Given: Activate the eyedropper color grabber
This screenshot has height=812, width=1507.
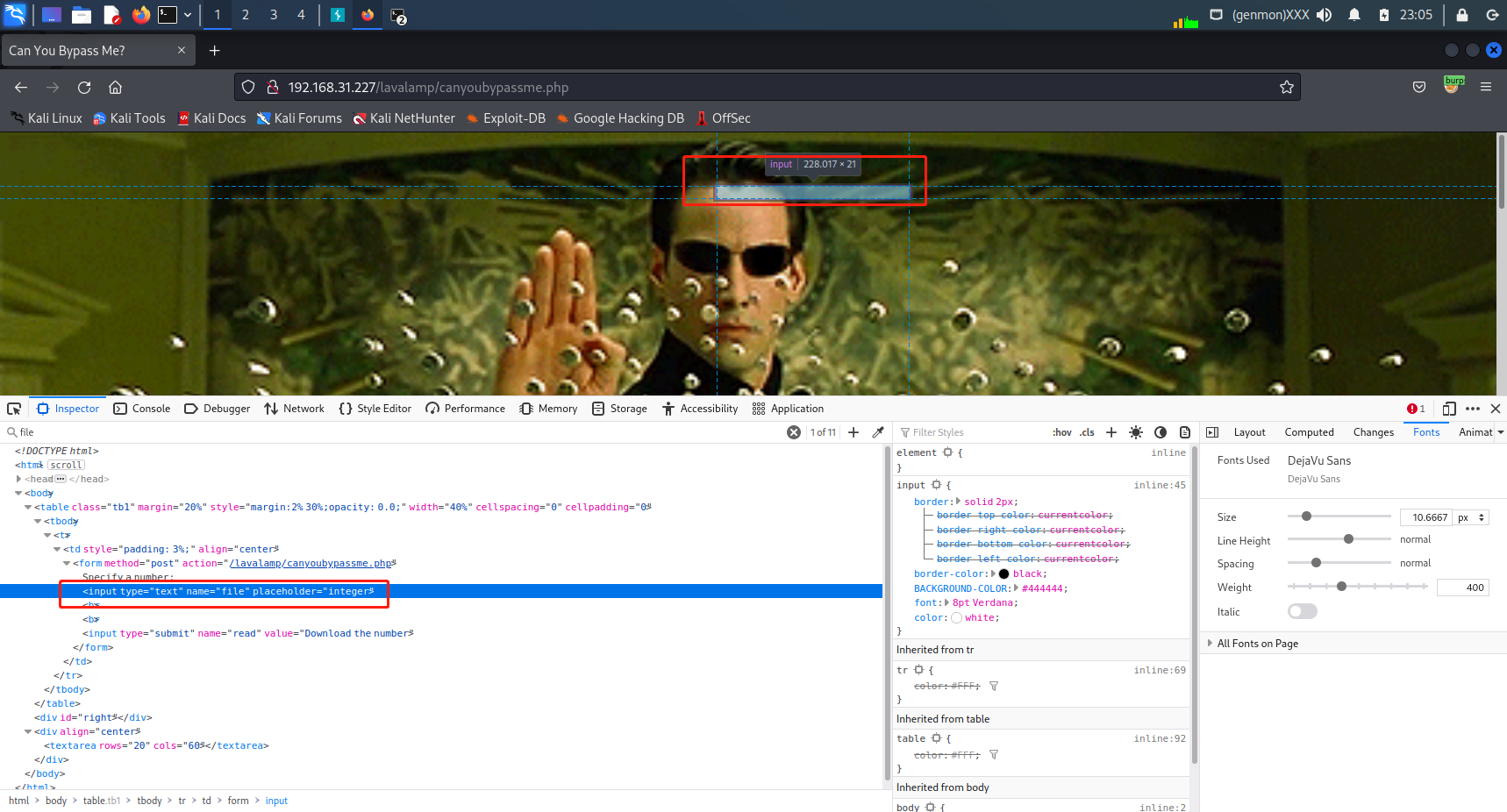Looking at the screenshot, I should point(878,431).
